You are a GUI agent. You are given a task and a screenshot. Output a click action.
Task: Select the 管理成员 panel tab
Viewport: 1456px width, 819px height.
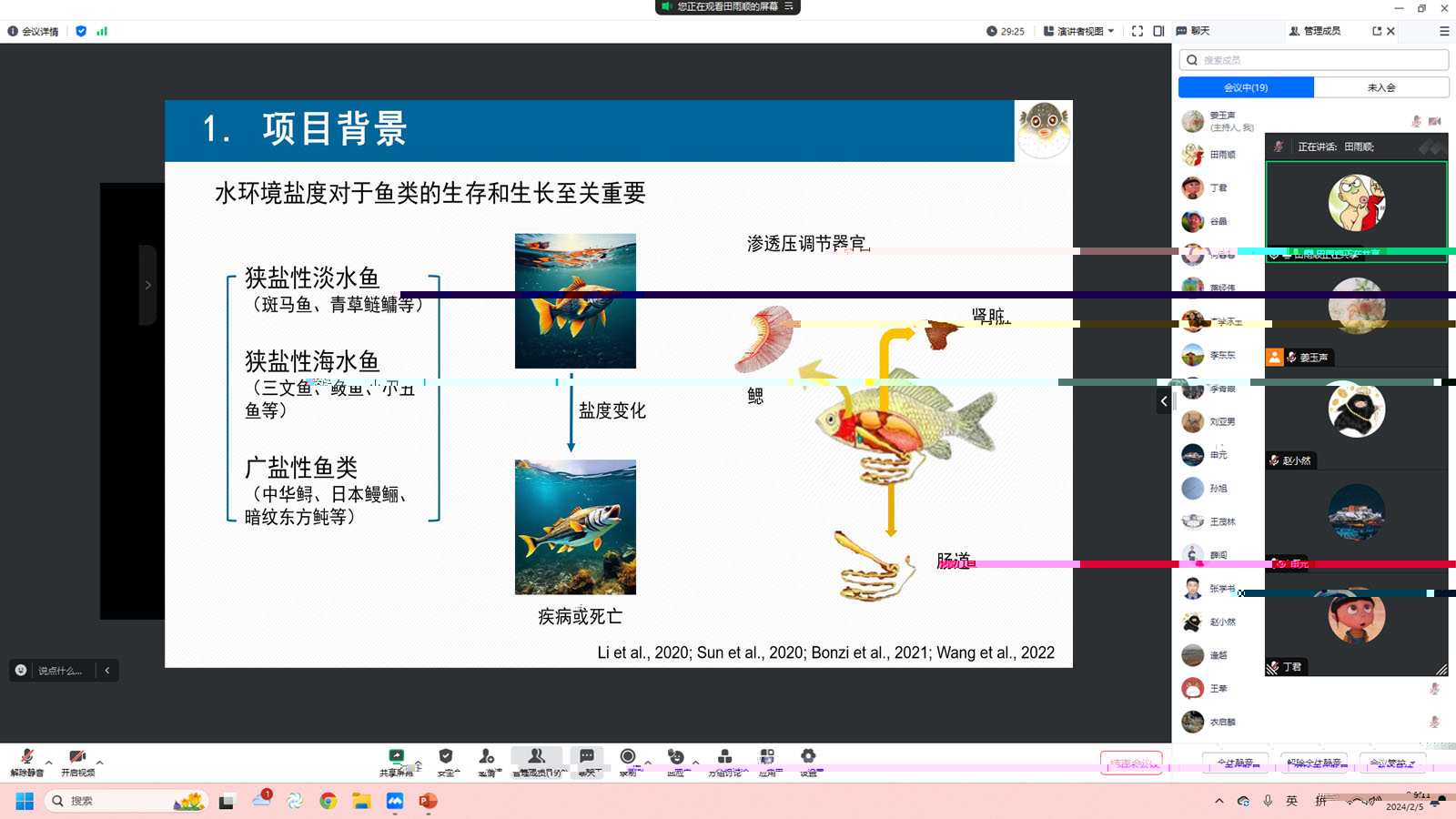[x=1314, y=31]
